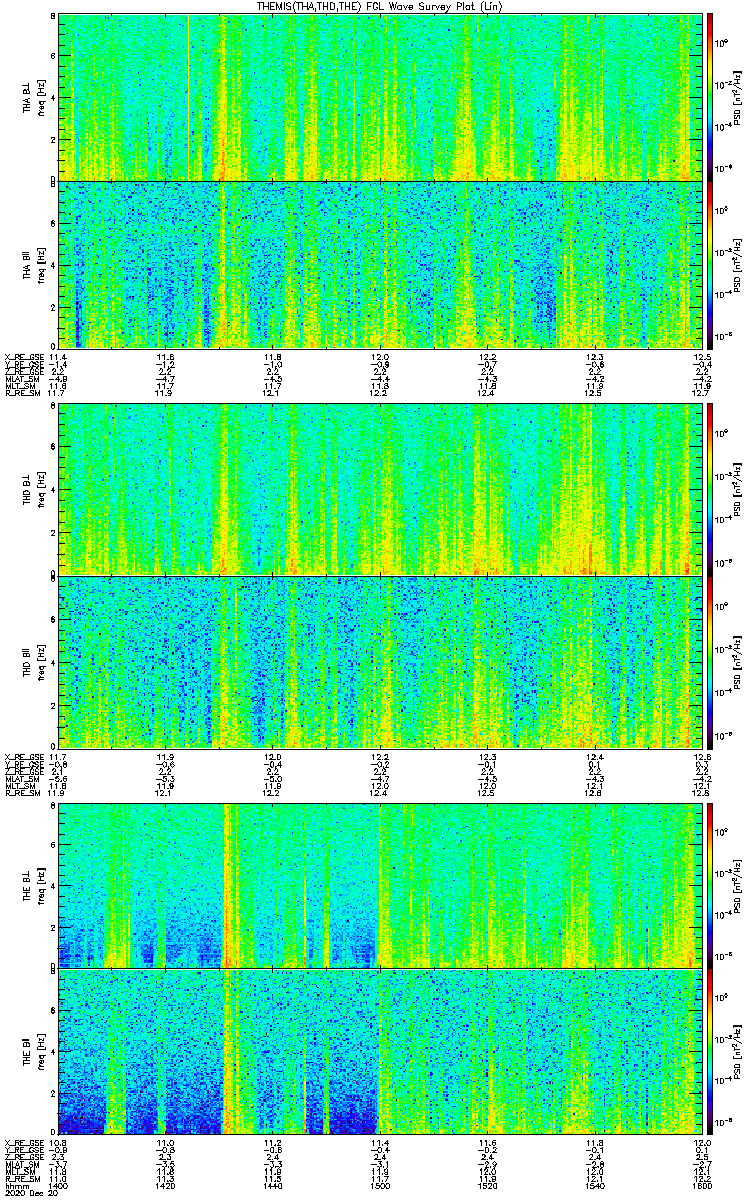
Task: Click the R_RE_SM row label under THE panels
Action: pyautogui.click(x=23, y=1178)
